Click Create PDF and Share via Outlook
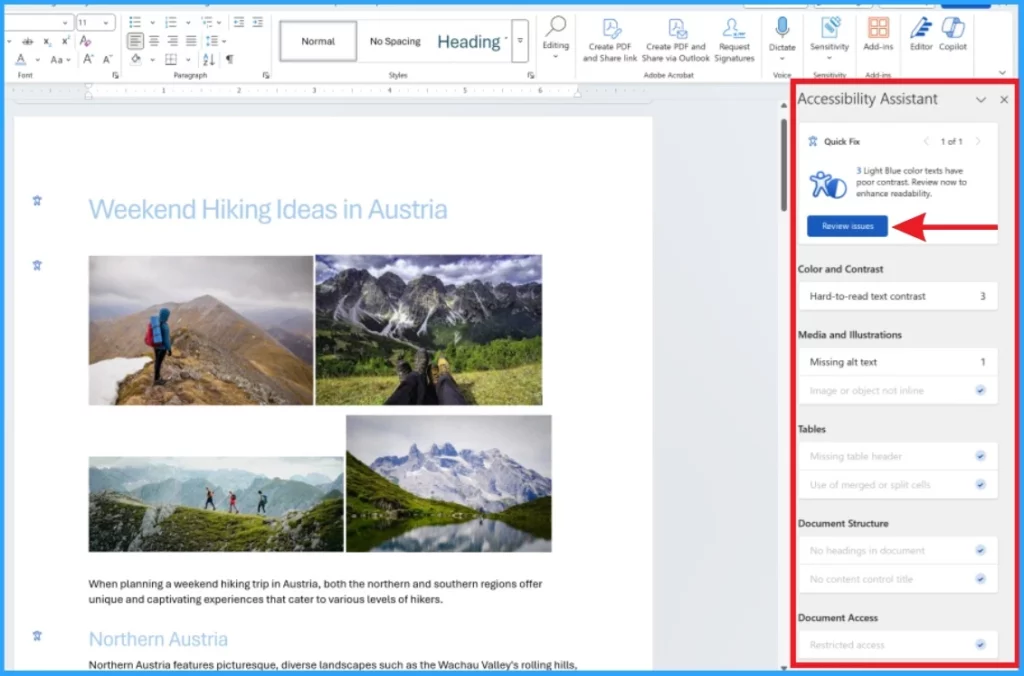This screenshot has height=676, width=1024. pos(675,40)
